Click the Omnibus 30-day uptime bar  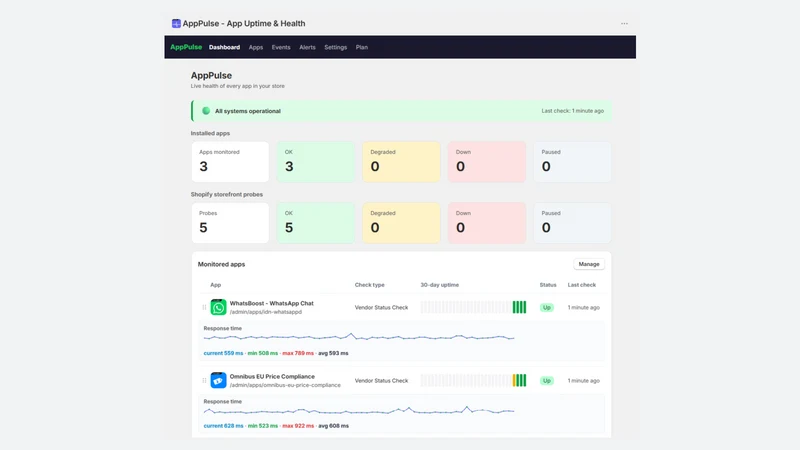(x=473, y=380)
